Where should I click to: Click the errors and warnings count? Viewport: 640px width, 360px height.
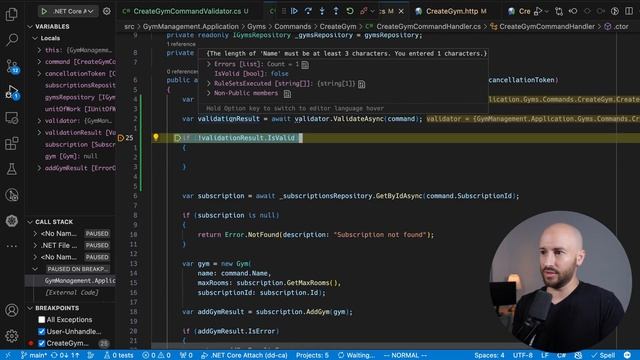[156, 355]
